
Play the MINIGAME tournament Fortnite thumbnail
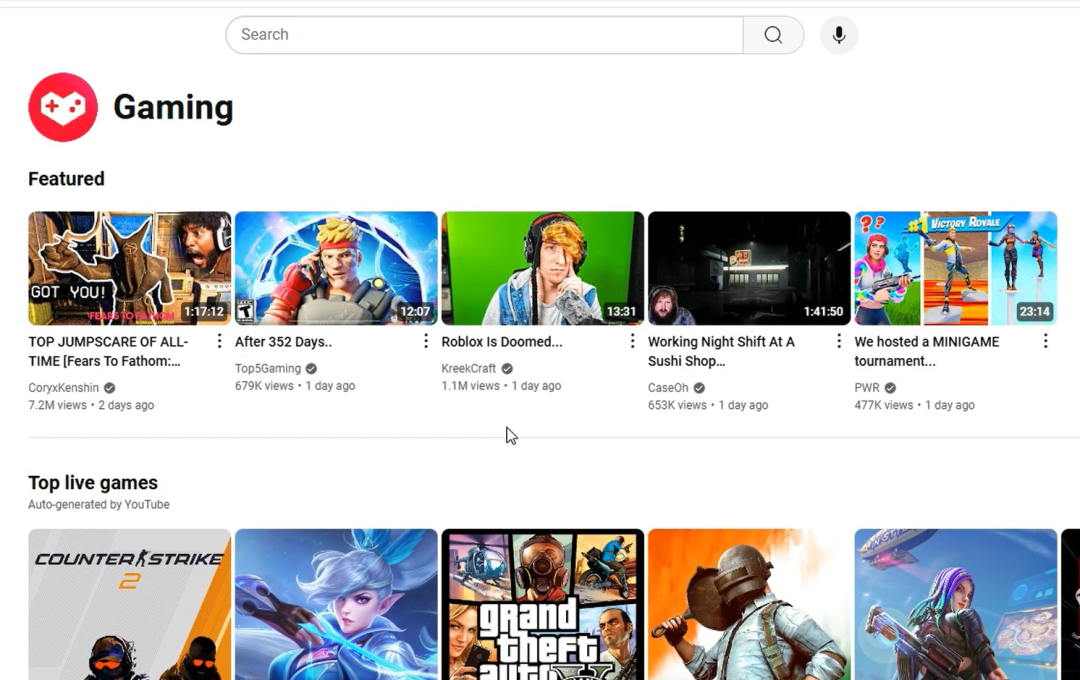pyautogui.click(x=956, y=268)
